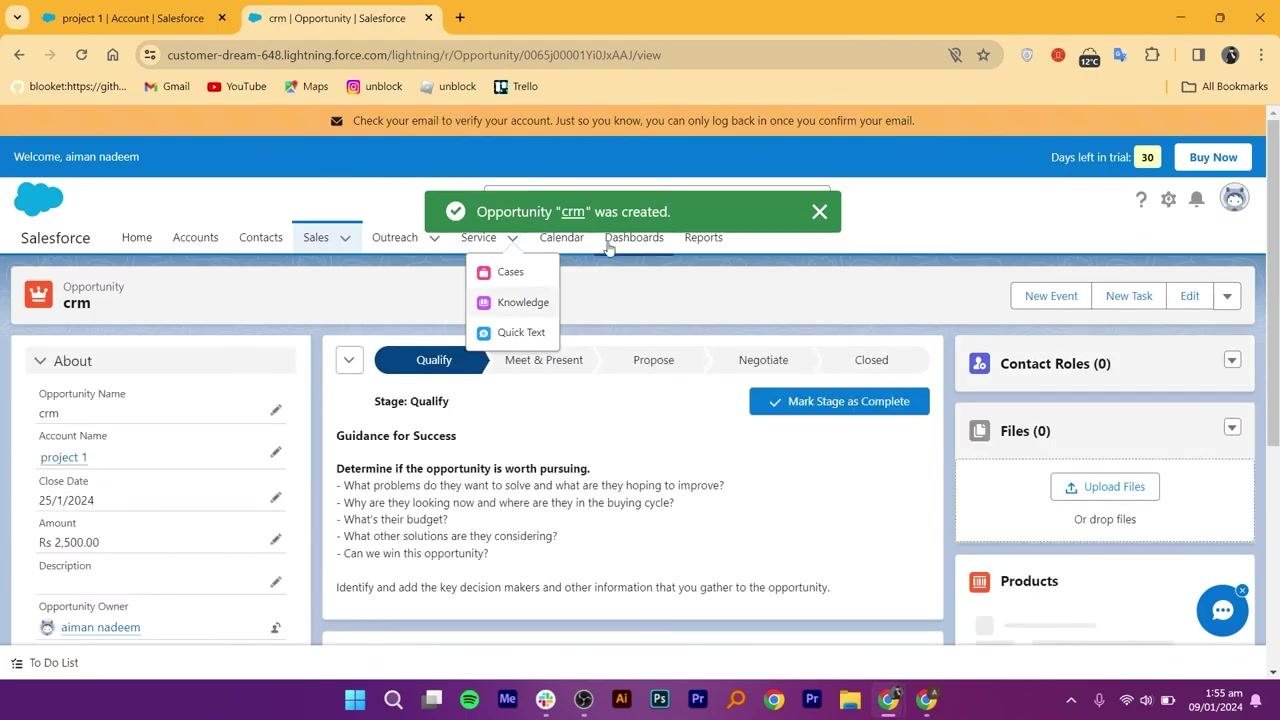Image resolution: width=1280 pixels, height=720 pixels.
Task: Expand the Outreach tab dropdown
Action: [x=434, y=238]
